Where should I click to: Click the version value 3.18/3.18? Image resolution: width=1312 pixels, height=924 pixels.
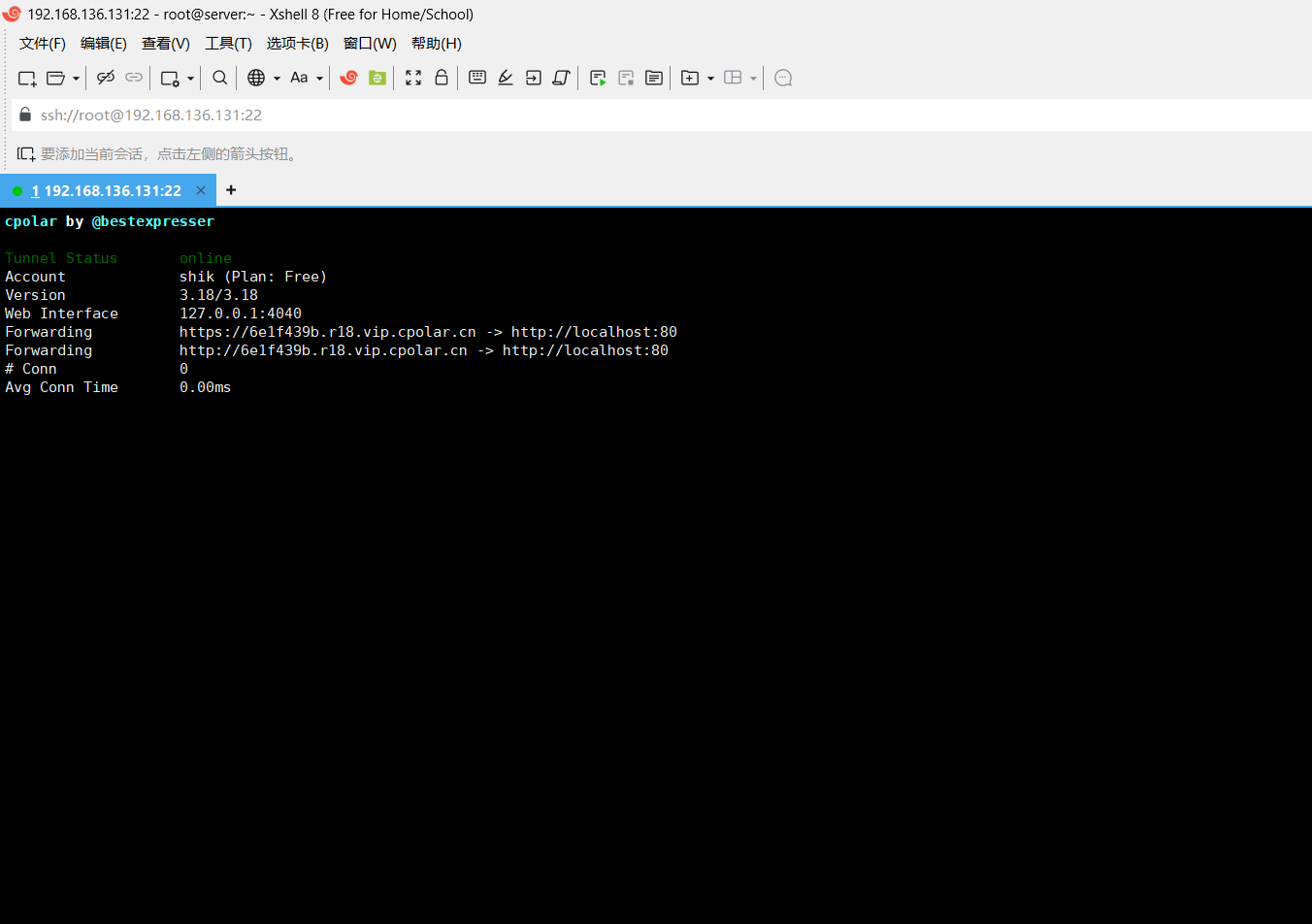click(218, 295)
